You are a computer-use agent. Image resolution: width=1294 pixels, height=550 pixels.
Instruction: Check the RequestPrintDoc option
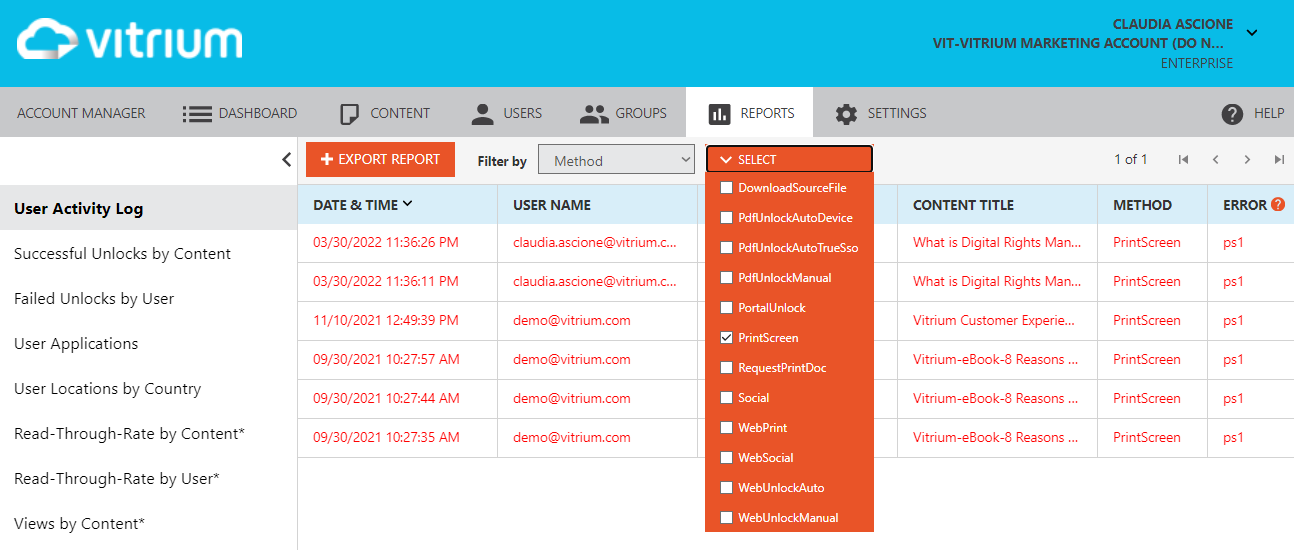pyautogui.click(x=727, y=368)
